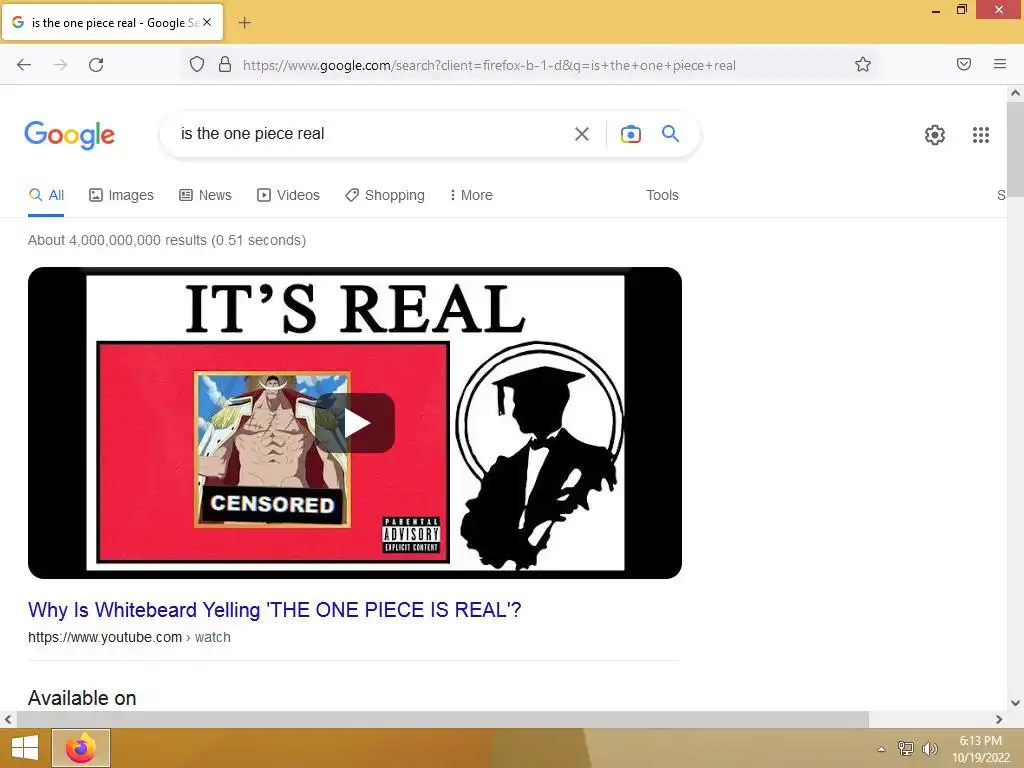
Task: Click the results count text
Action: pyautogui.click(x=167, y=240)
